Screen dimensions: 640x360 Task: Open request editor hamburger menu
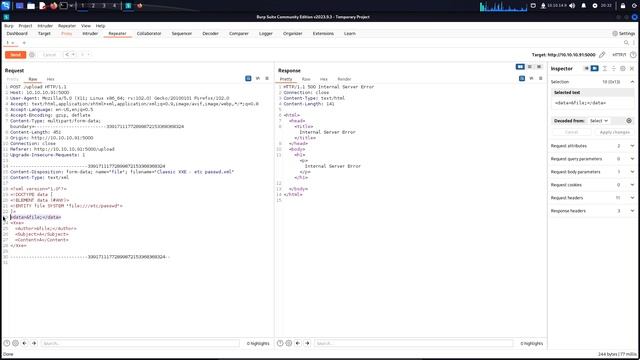coord(267,78)
